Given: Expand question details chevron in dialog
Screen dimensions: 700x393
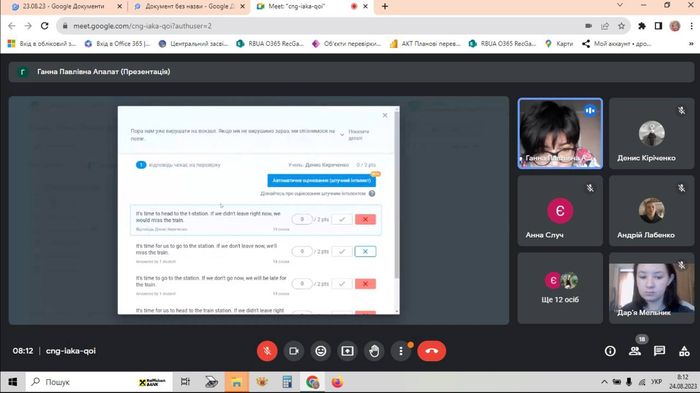Looking at the screenshot, I should pyautogui.click(x=342, y=134).
